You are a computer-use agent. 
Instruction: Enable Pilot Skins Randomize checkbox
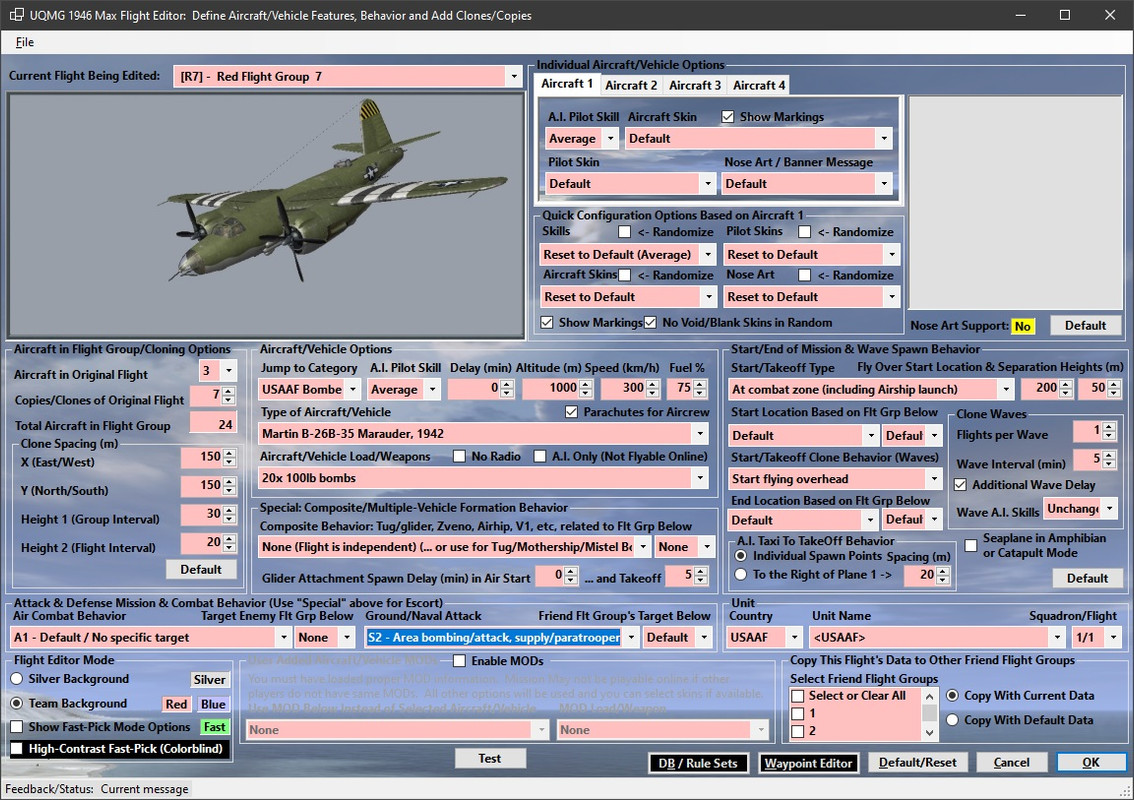tap(804, 231)
